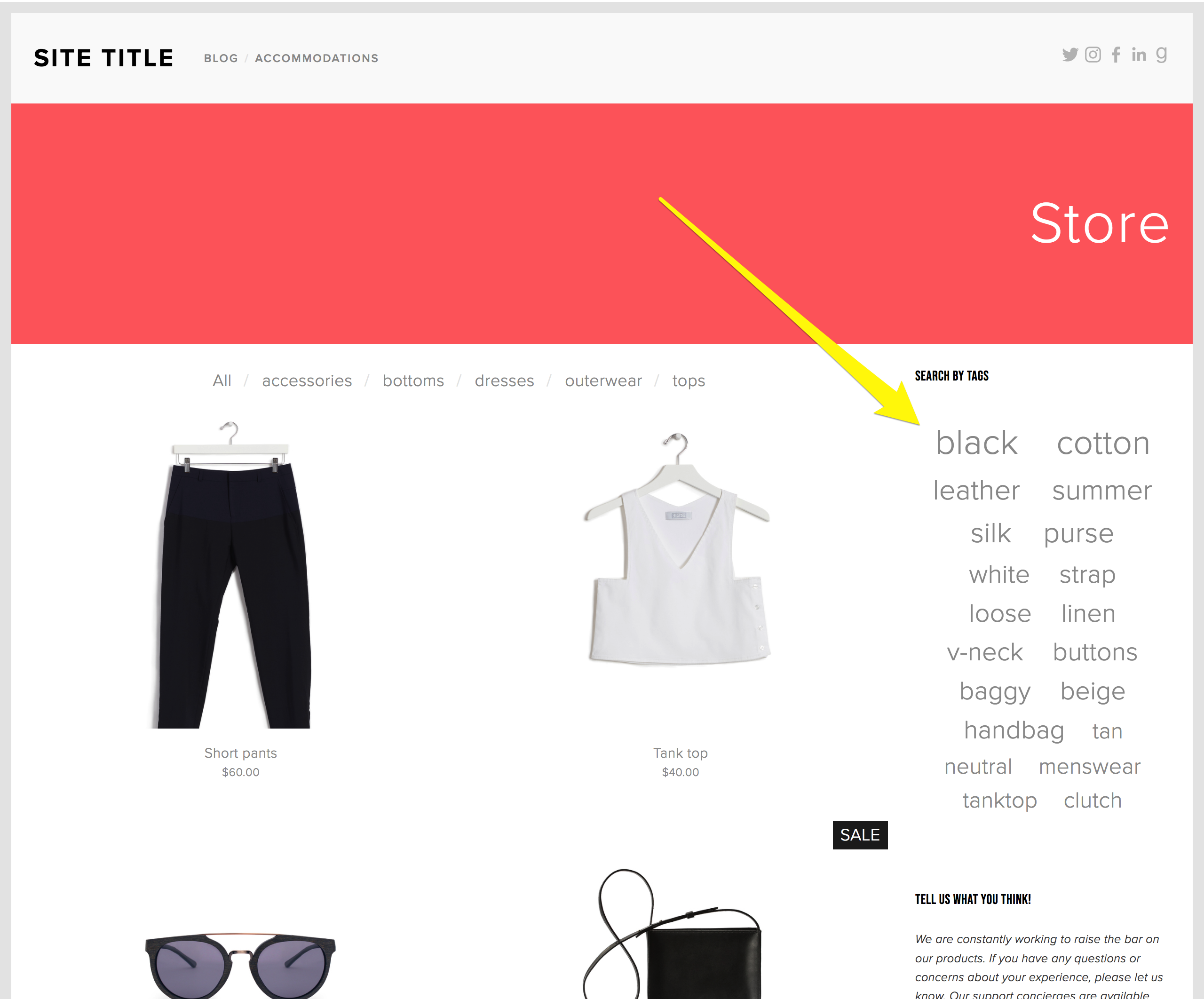
Task: Open the Facebook social icon
Action: 1116,55
